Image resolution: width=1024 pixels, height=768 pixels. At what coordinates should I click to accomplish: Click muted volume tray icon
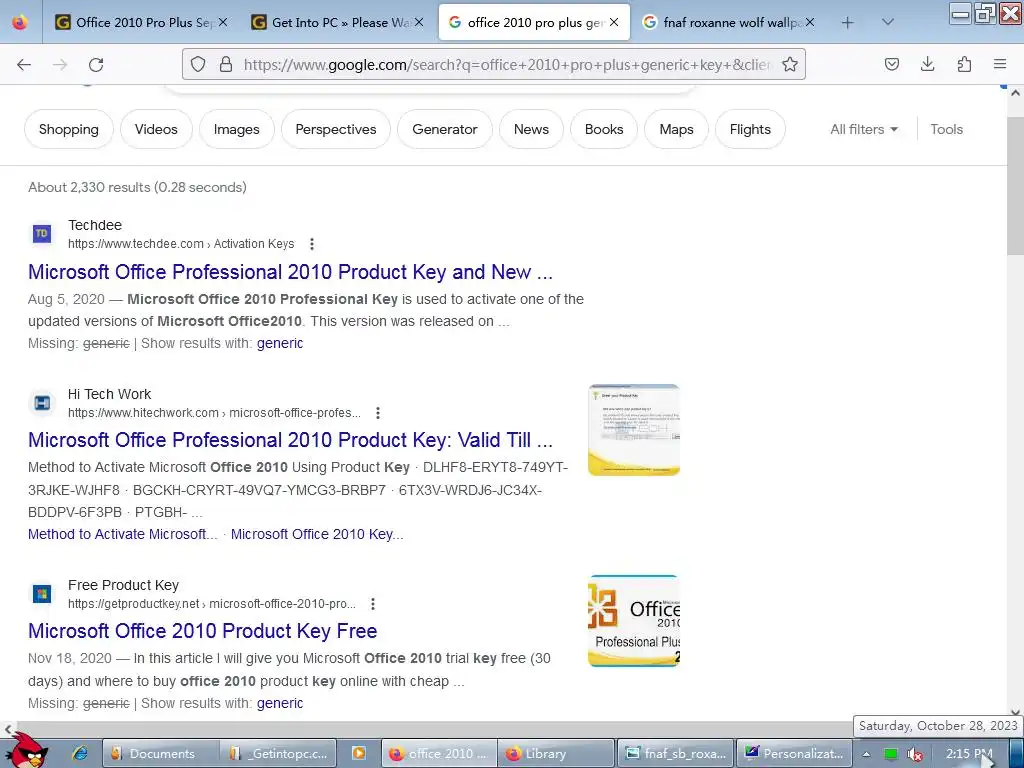(915, 754)
